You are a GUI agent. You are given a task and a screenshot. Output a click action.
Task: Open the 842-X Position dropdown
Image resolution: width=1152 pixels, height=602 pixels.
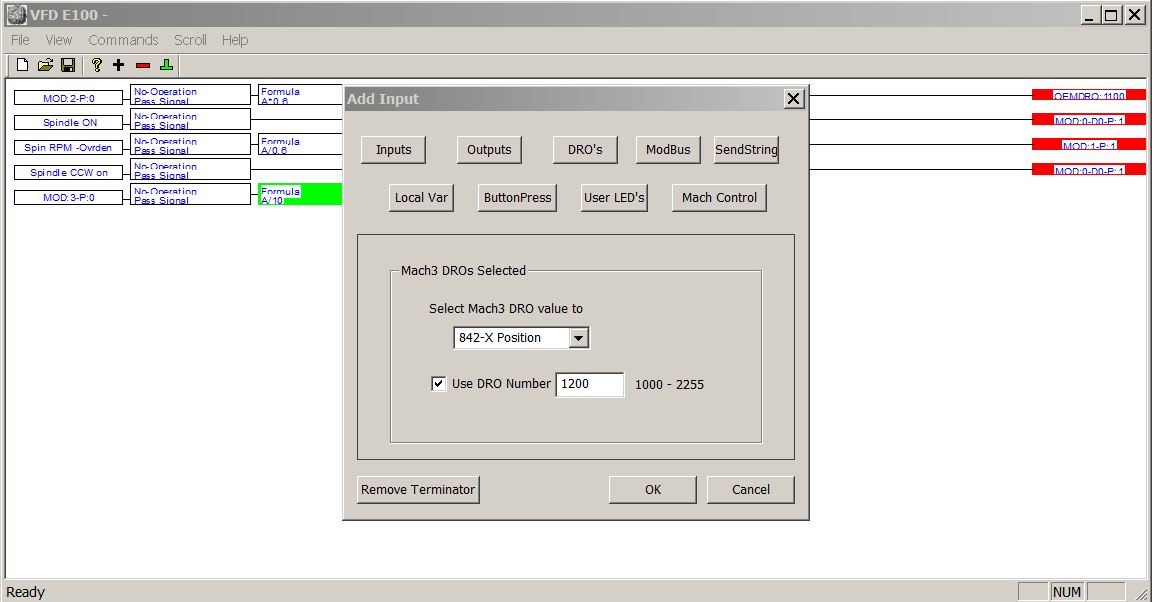[579, 338]
